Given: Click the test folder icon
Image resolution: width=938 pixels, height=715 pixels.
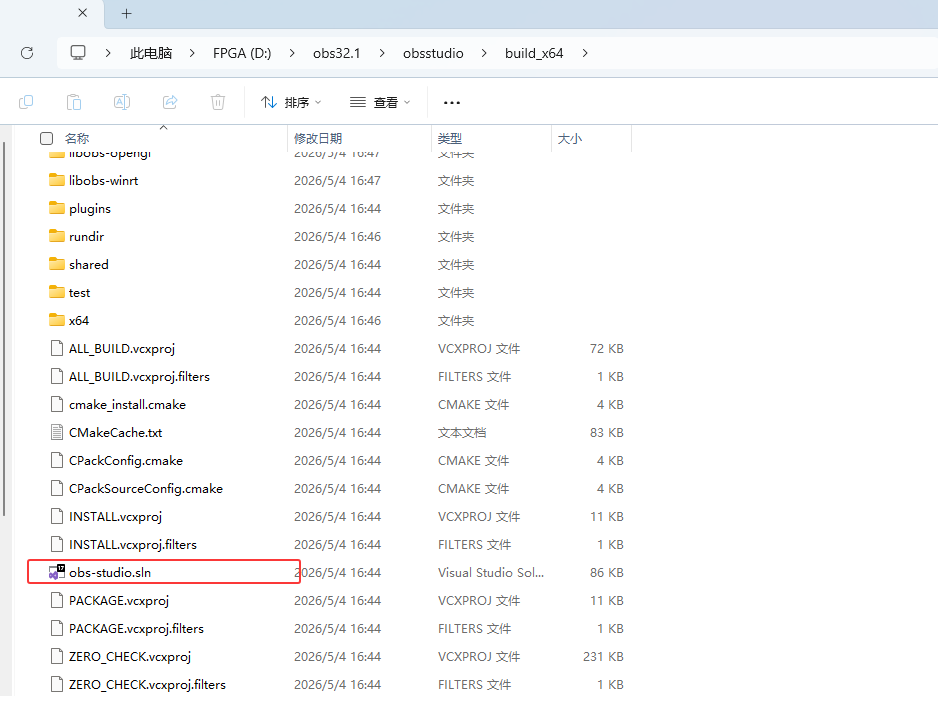Looking at the screenshot, I should pyautogui.click(x=57, y=292).
